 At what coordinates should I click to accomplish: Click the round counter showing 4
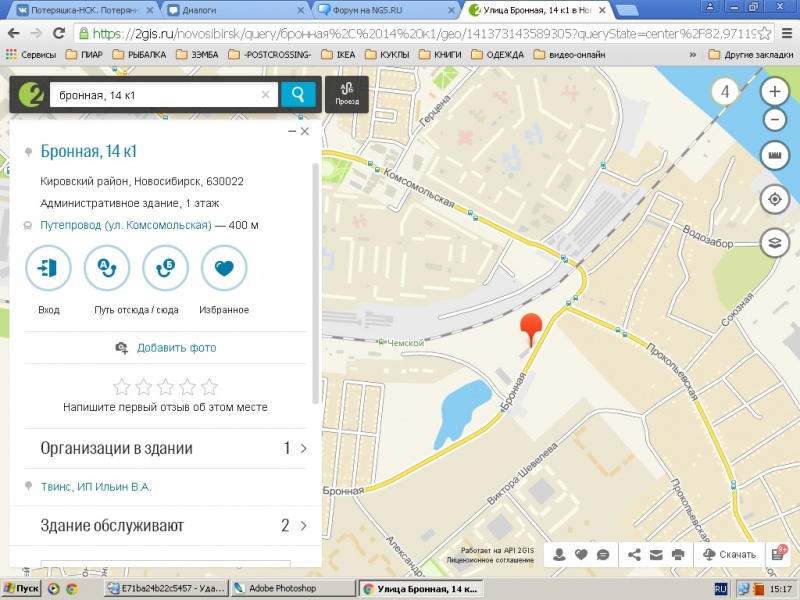tap(724, 92)
